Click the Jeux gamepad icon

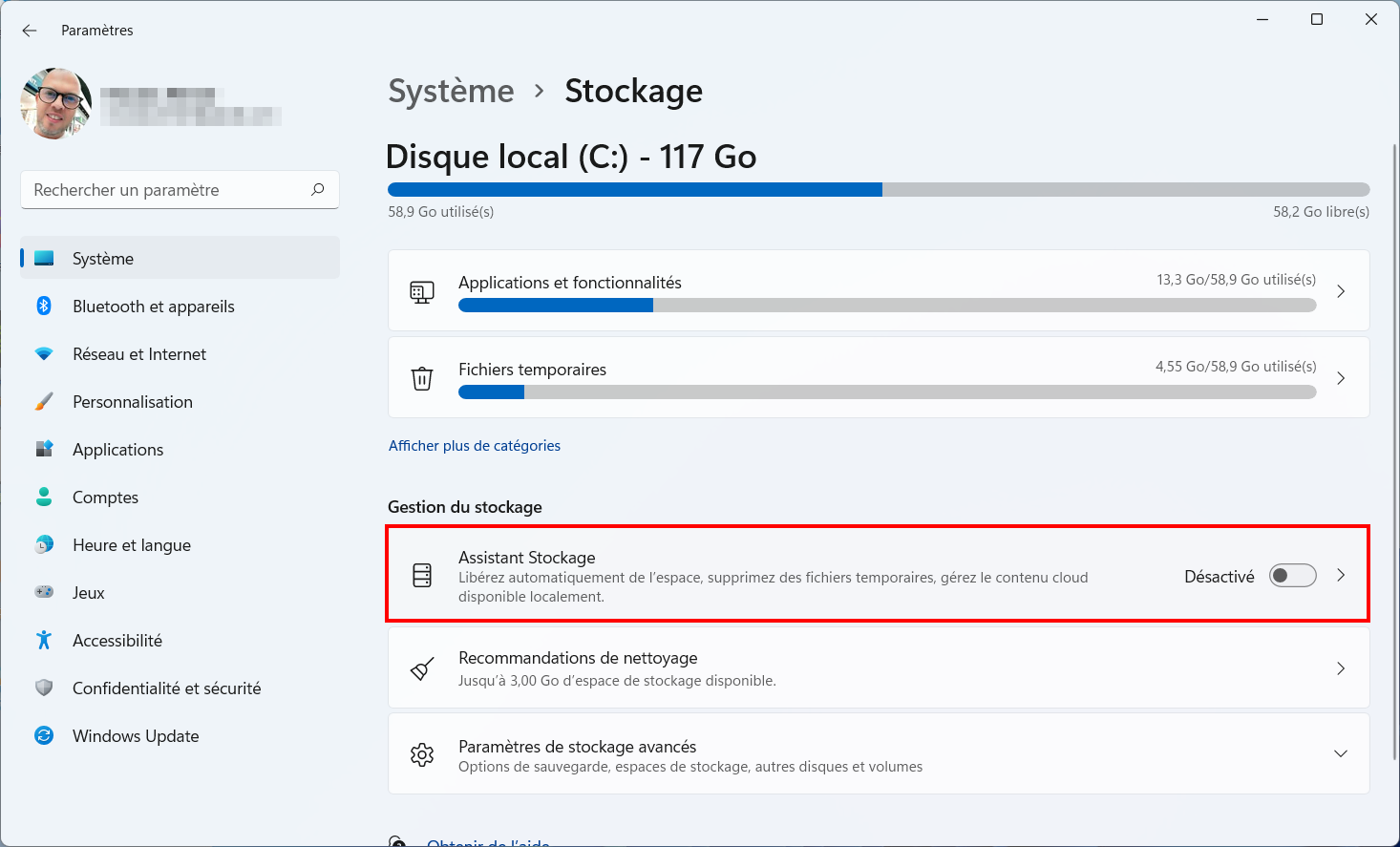coord(44,592)
